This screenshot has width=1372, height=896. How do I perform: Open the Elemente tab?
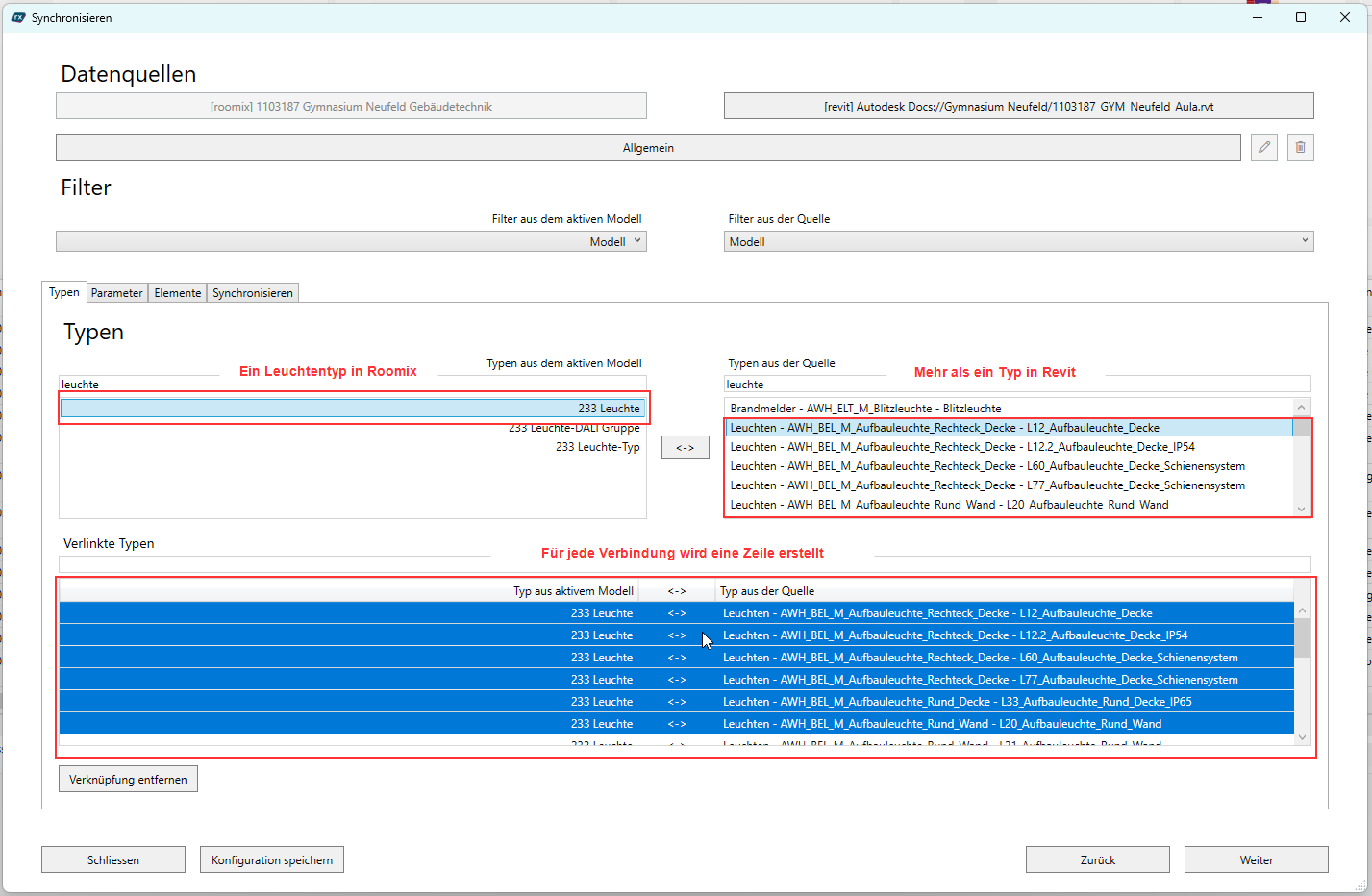177,293
